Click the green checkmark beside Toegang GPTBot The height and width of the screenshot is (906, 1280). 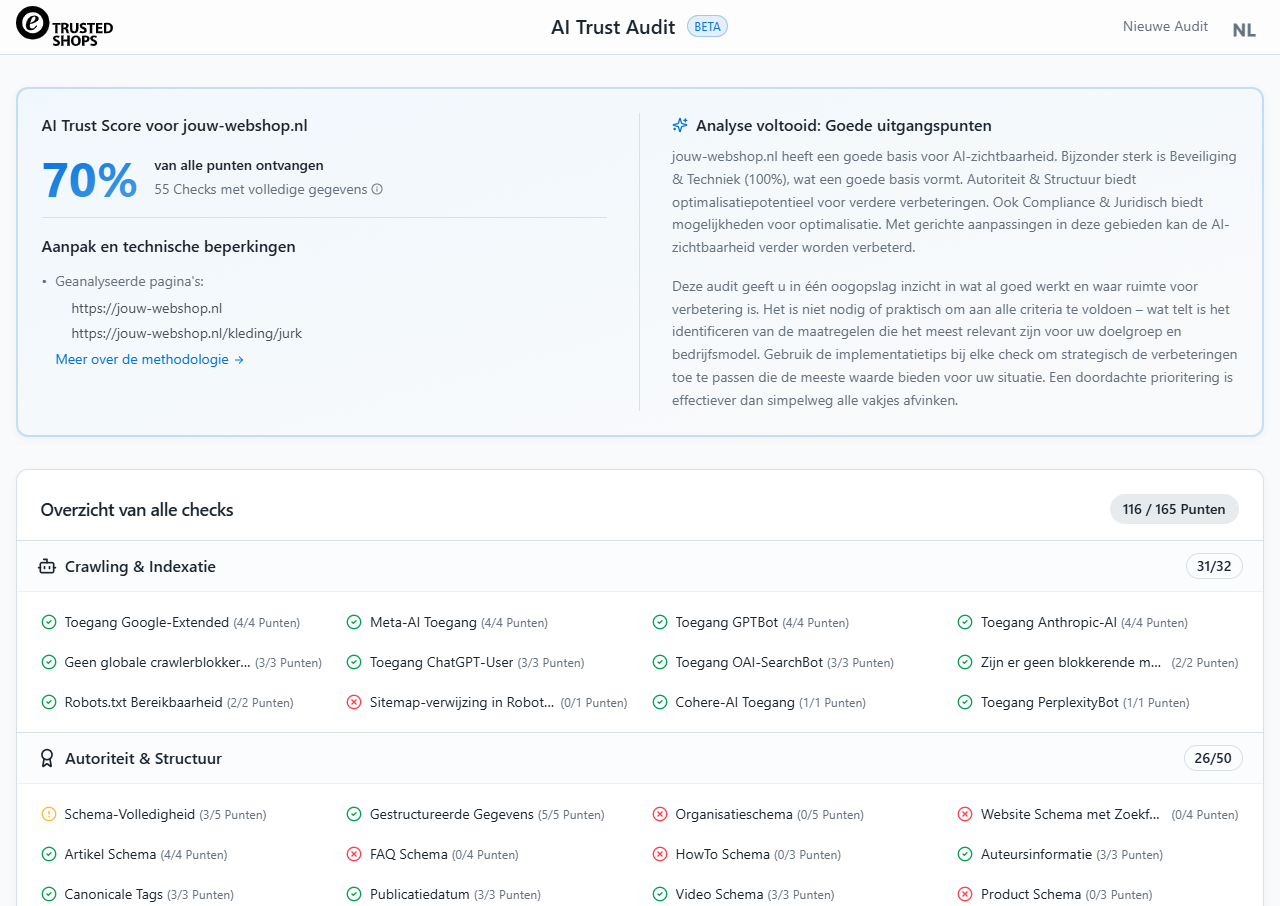click(x=660, y=623)
